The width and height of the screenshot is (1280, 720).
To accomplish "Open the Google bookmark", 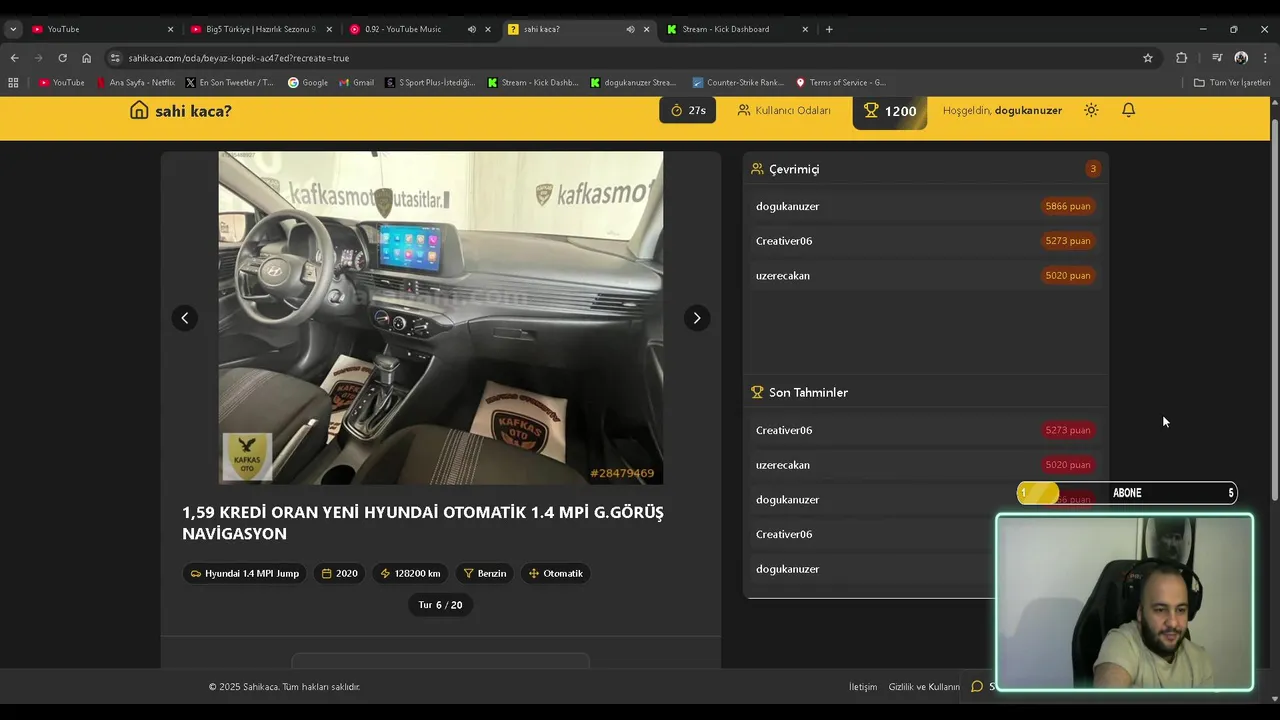I will tap(308, 83).
